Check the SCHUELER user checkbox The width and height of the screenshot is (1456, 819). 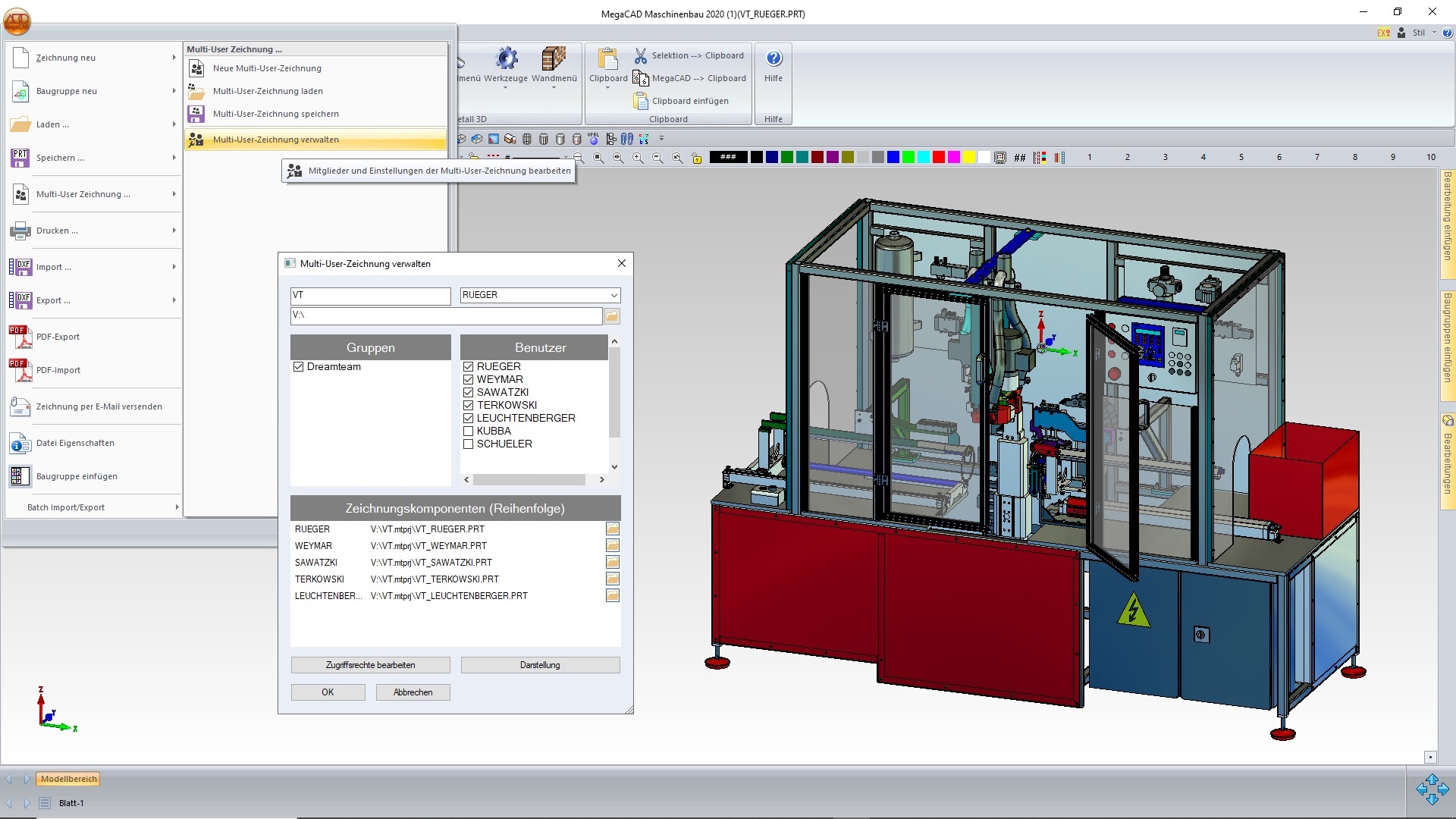click(x=469, y=444)
